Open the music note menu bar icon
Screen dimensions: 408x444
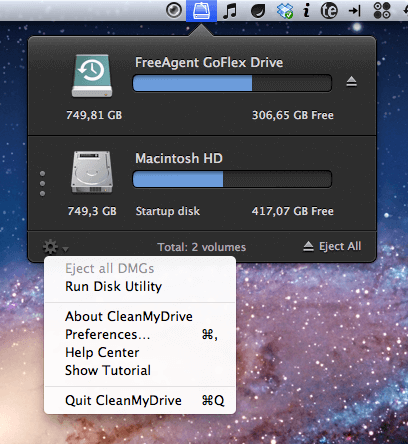230,11
